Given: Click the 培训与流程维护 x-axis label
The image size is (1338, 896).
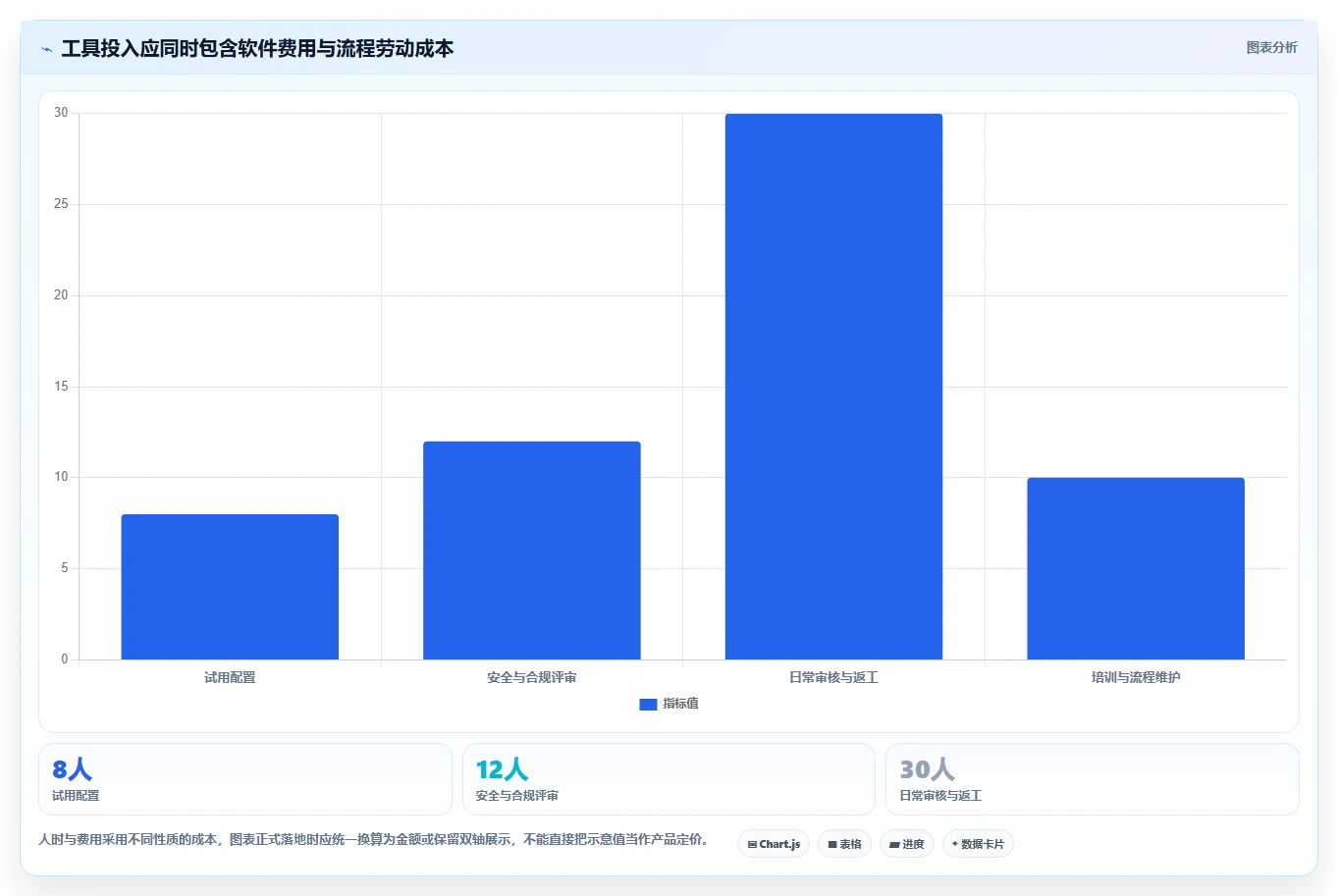Looking at the screenshot, I should click(1136, 677).
